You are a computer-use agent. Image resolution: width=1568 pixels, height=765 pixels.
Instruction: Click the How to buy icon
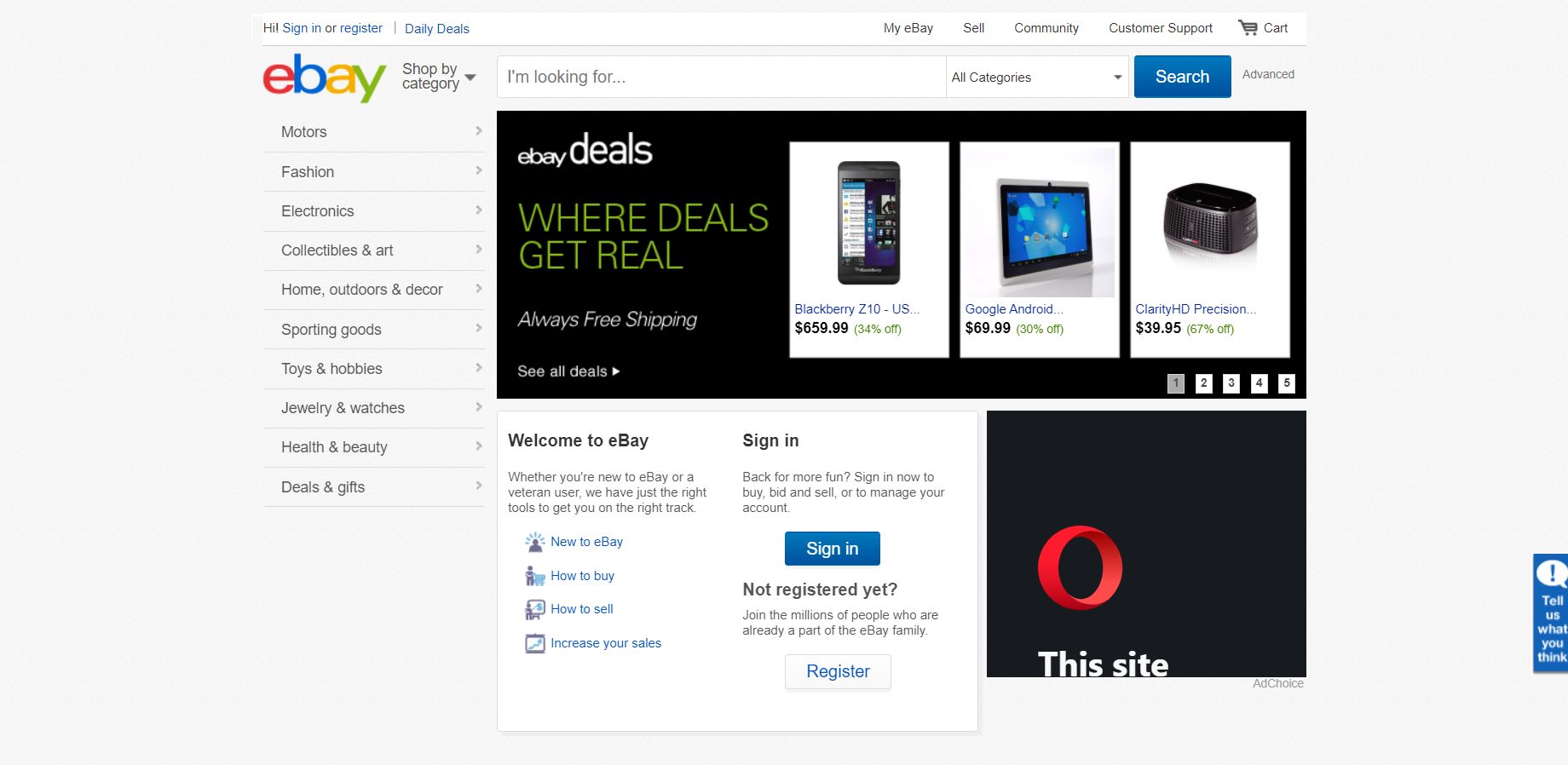[534, 576]
